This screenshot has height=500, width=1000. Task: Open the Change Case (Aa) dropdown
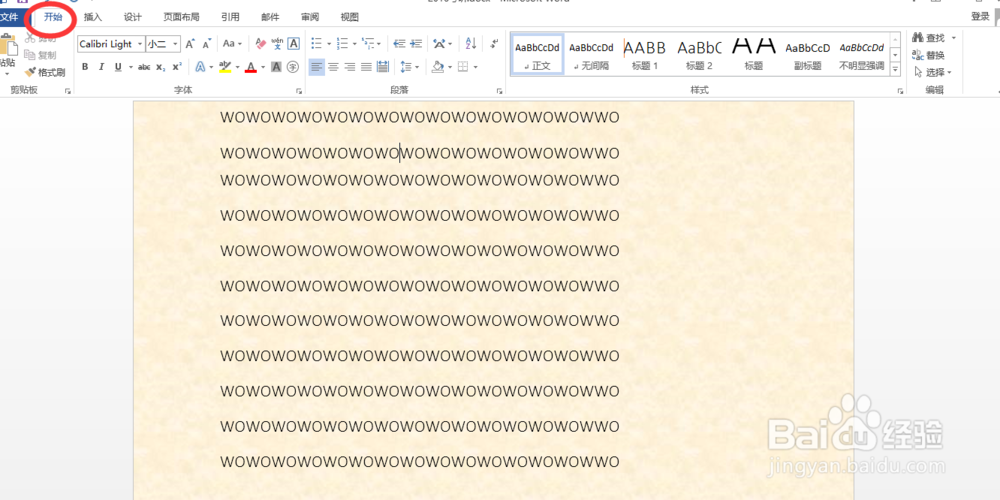(x=232, y=44)
